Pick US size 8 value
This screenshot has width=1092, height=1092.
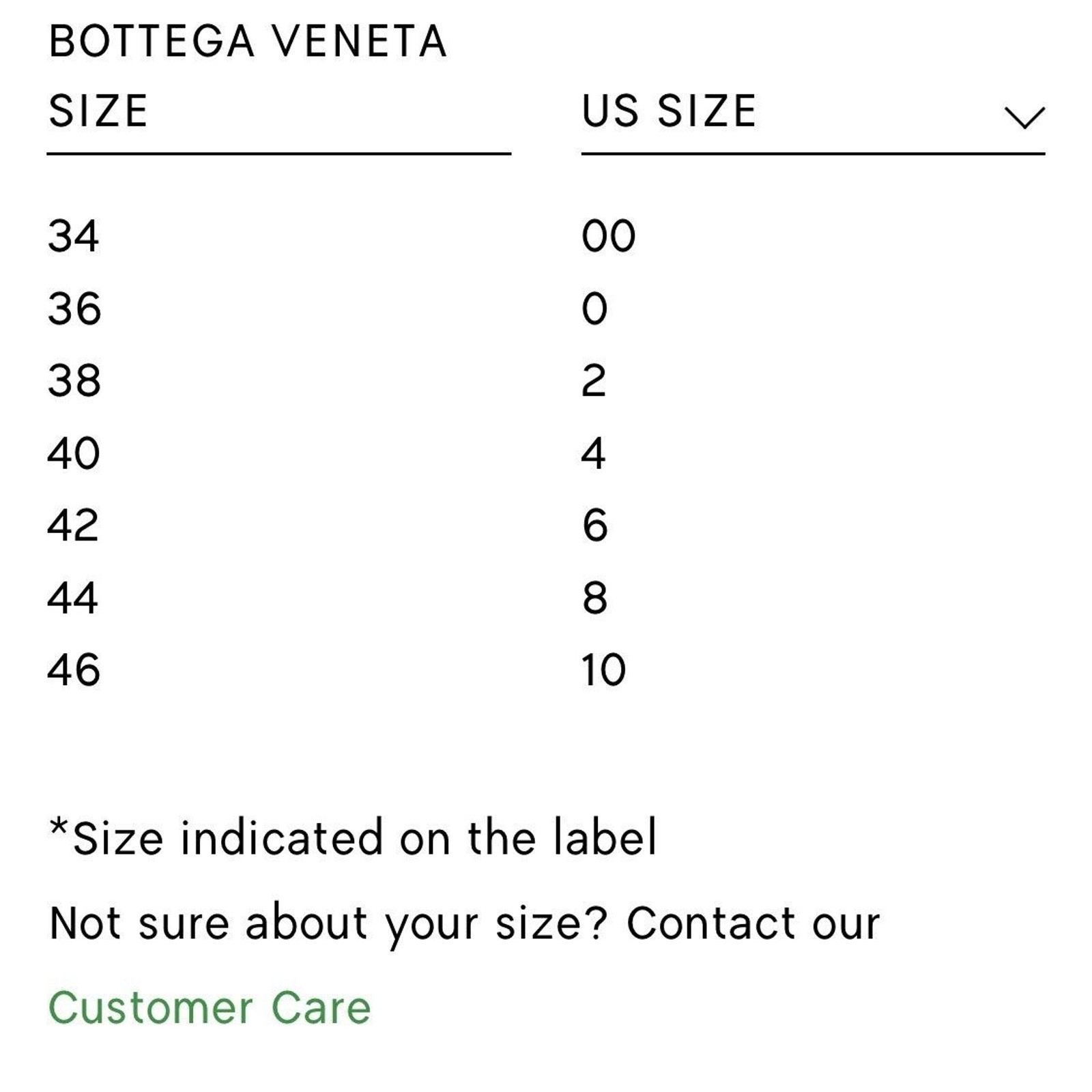pyautogui.click(x=595, y=598)
